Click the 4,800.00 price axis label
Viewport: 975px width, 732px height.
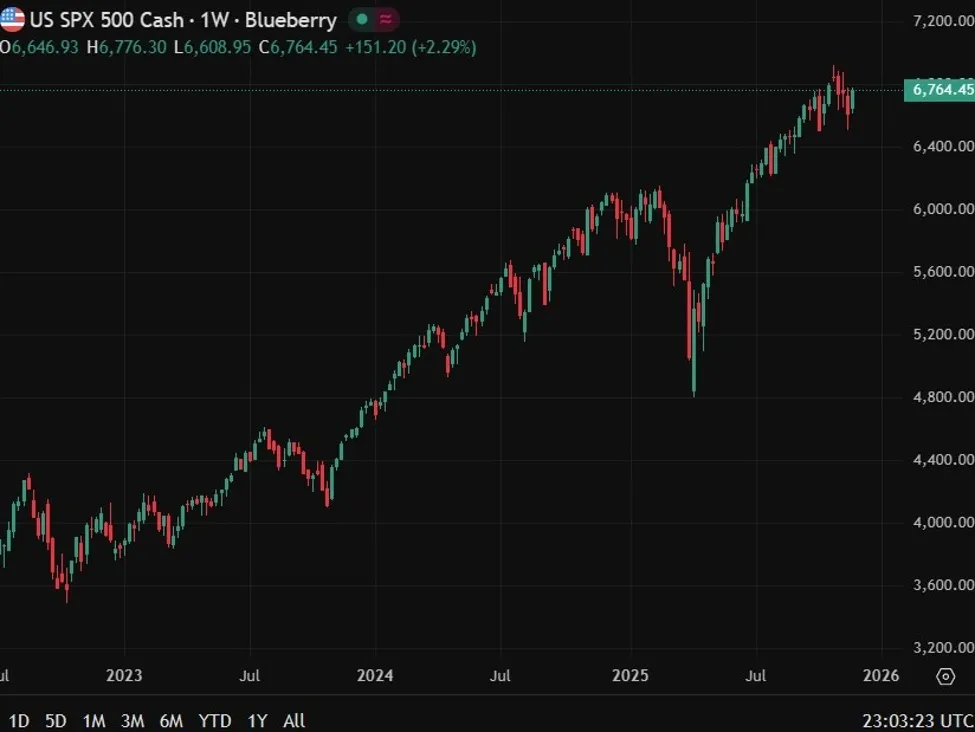943,397
